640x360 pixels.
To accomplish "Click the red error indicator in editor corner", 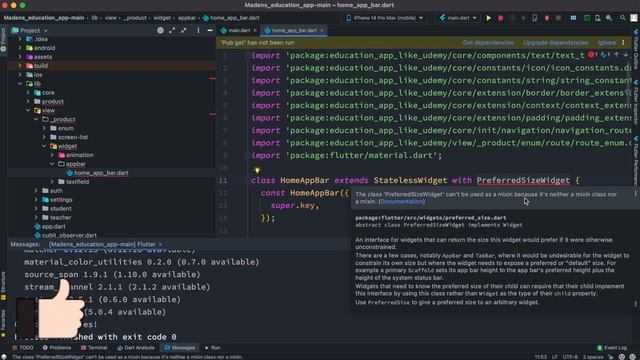I will point(591,55).
